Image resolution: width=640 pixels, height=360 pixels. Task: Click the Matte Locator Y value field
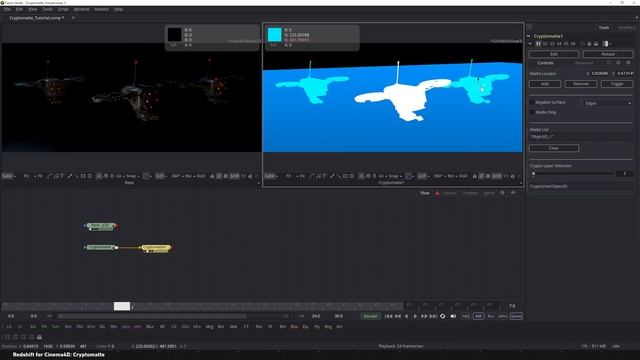pyautogui.click(x=625, y=73)
